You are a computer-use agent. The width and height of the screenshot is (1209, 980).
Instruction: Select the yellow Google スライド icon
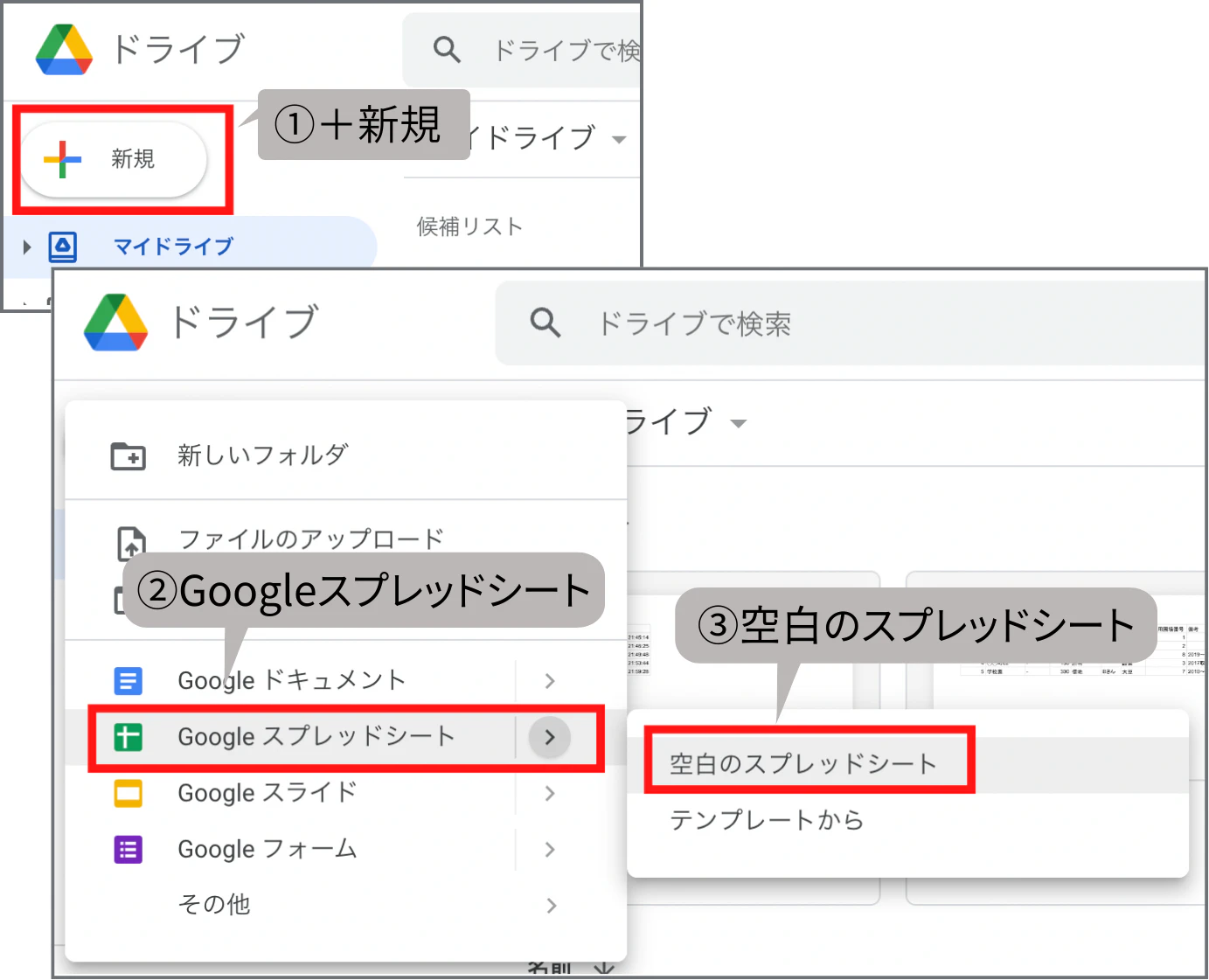click(x=129, y=793)
